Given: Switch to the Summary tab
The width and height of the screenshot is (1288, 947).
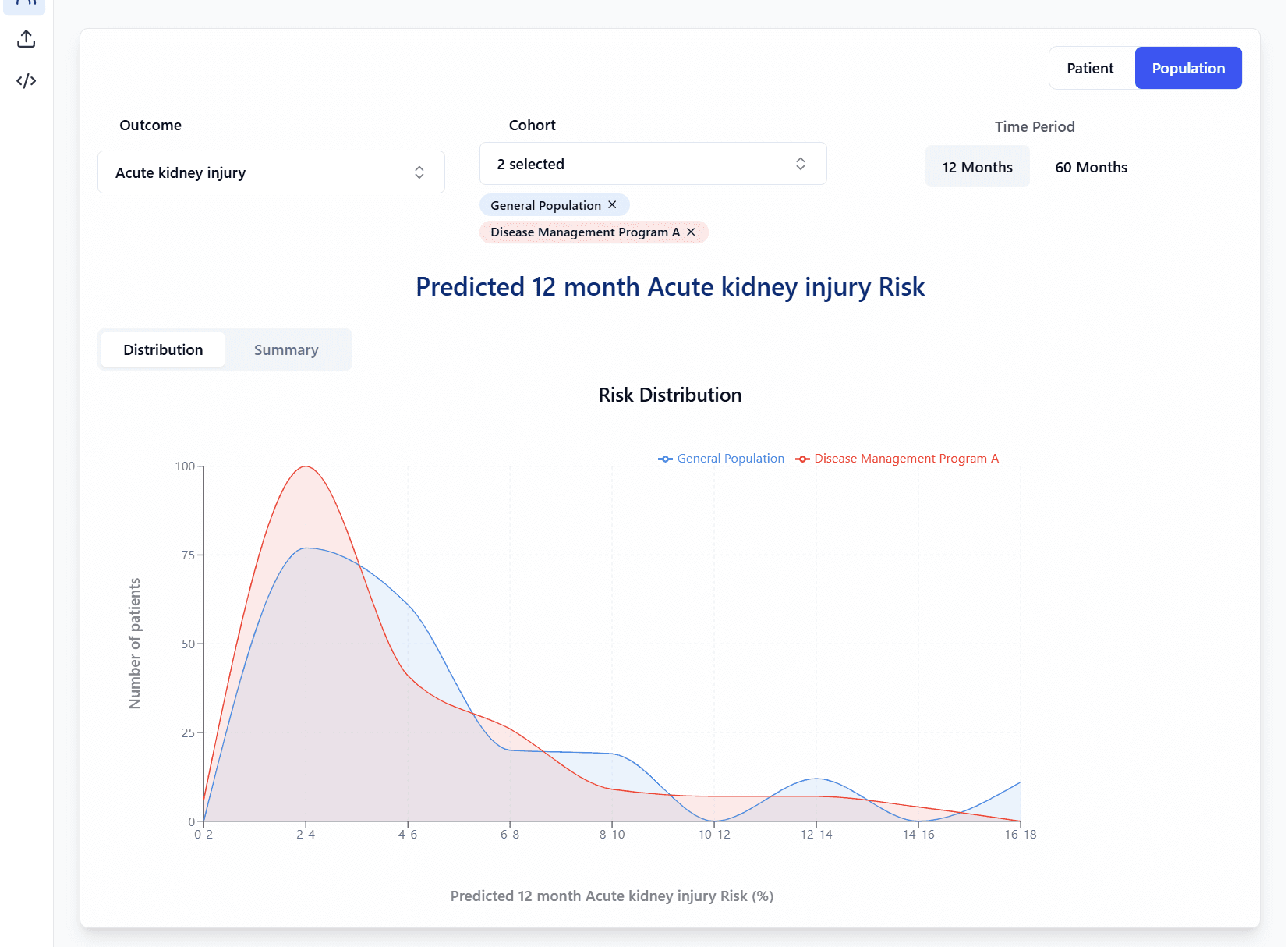Looking at the screenshot, I should click(x=286, y=349).
